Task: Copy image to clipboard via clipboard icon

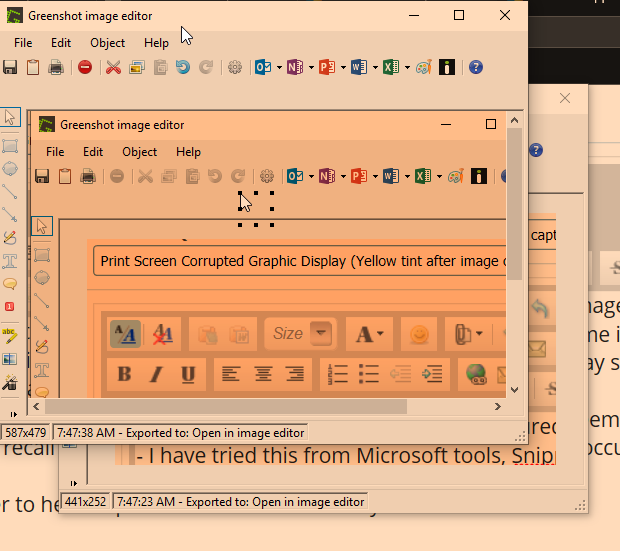Action: click(33, 67)
